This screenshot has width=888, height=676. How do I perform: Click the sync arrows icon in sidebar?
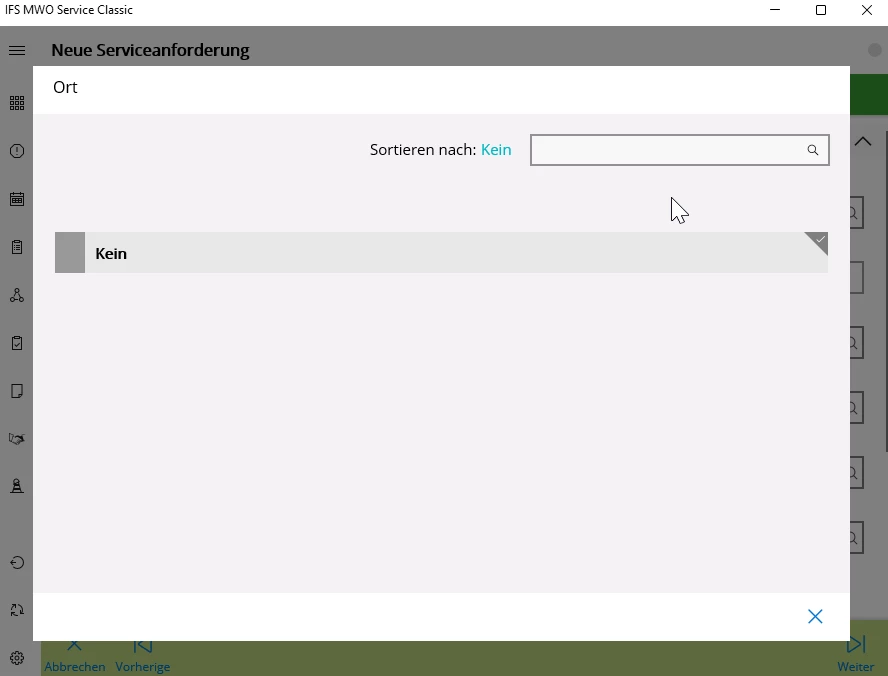click(x=17, y=610)
